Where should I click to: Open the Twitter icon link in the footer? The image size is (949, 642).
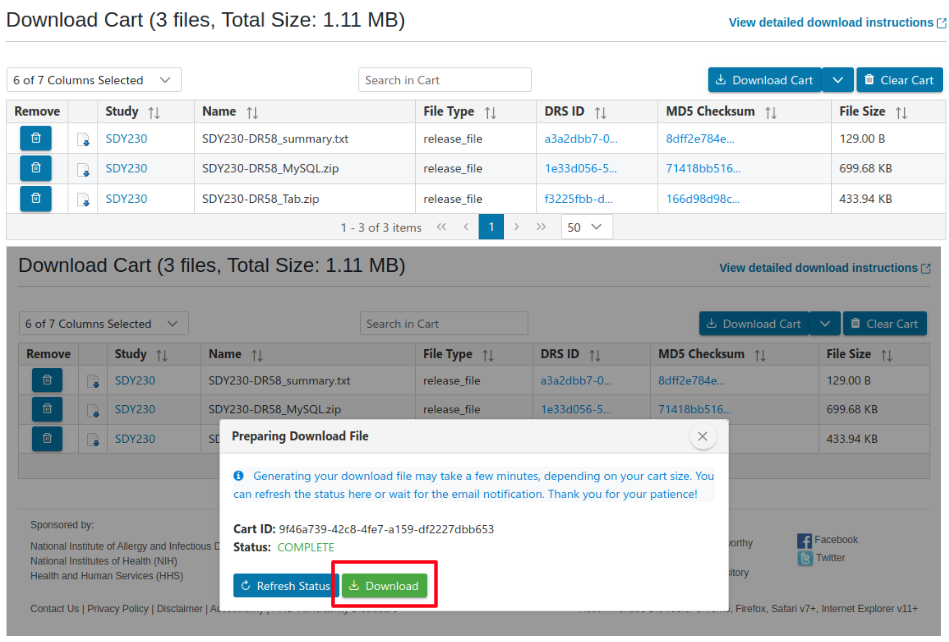(x=804, y=559)
